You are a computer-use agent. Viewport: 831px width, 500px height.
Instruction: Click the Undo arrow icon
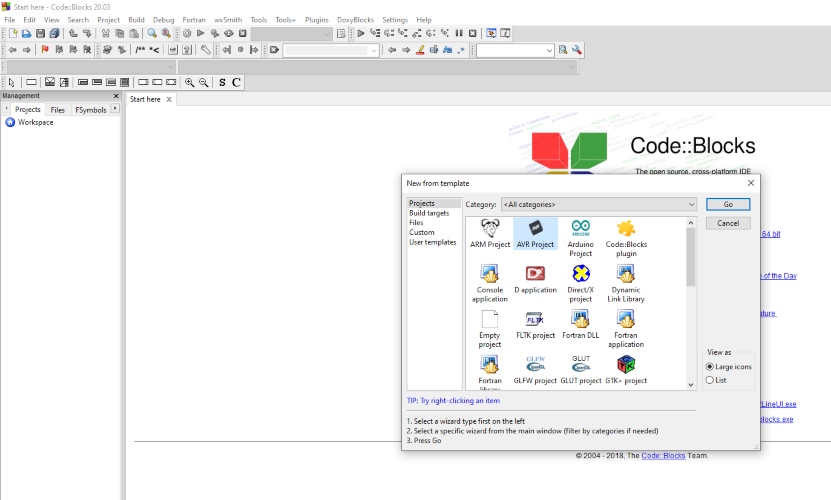click(73, 33)
